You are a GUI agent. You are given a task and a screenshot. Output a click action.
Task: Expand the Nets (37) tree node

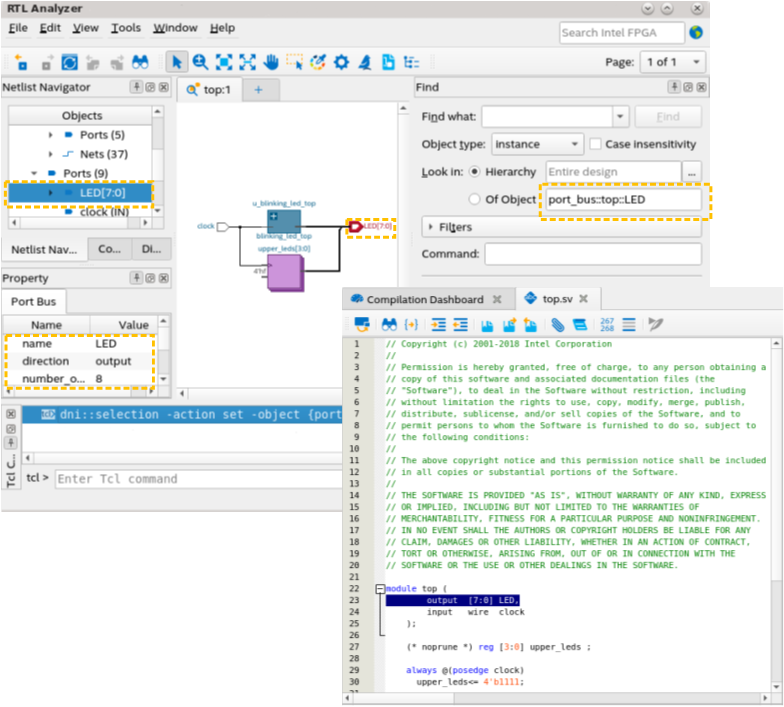tap(51, 154)
